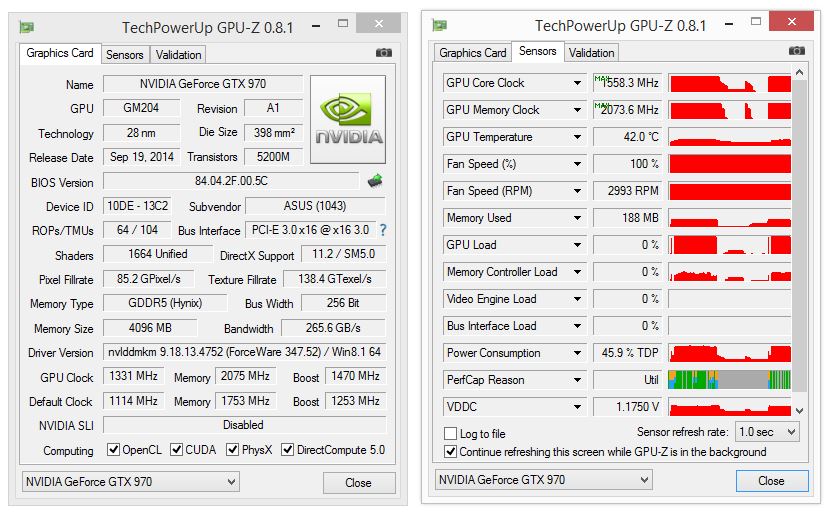The image size is (827, 516).
Task: Click the Bus Interface question mark icon
Action: coord(383,230)
